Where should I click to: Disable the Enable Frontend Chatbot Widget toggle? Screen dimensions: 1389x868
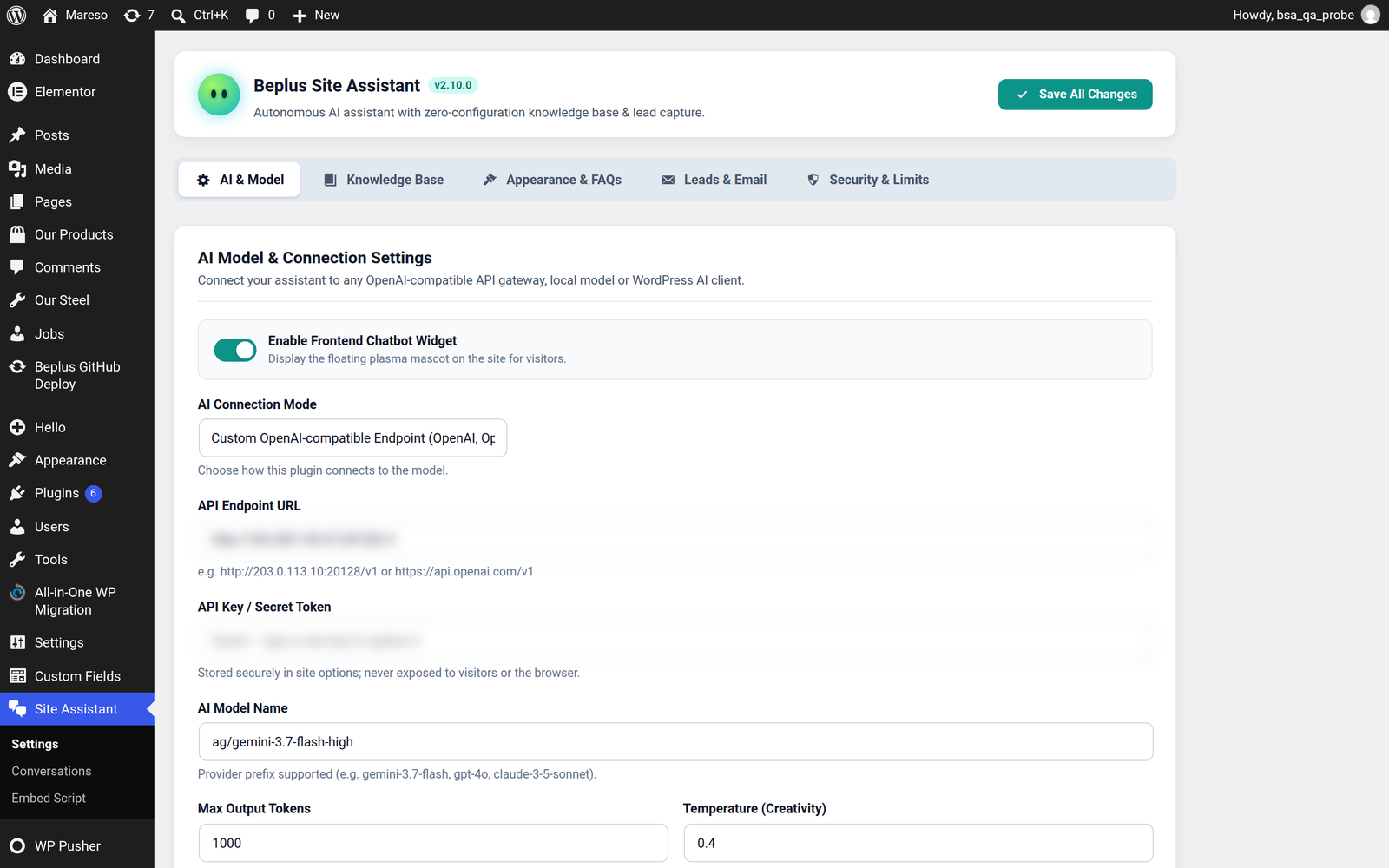point(235,350)
